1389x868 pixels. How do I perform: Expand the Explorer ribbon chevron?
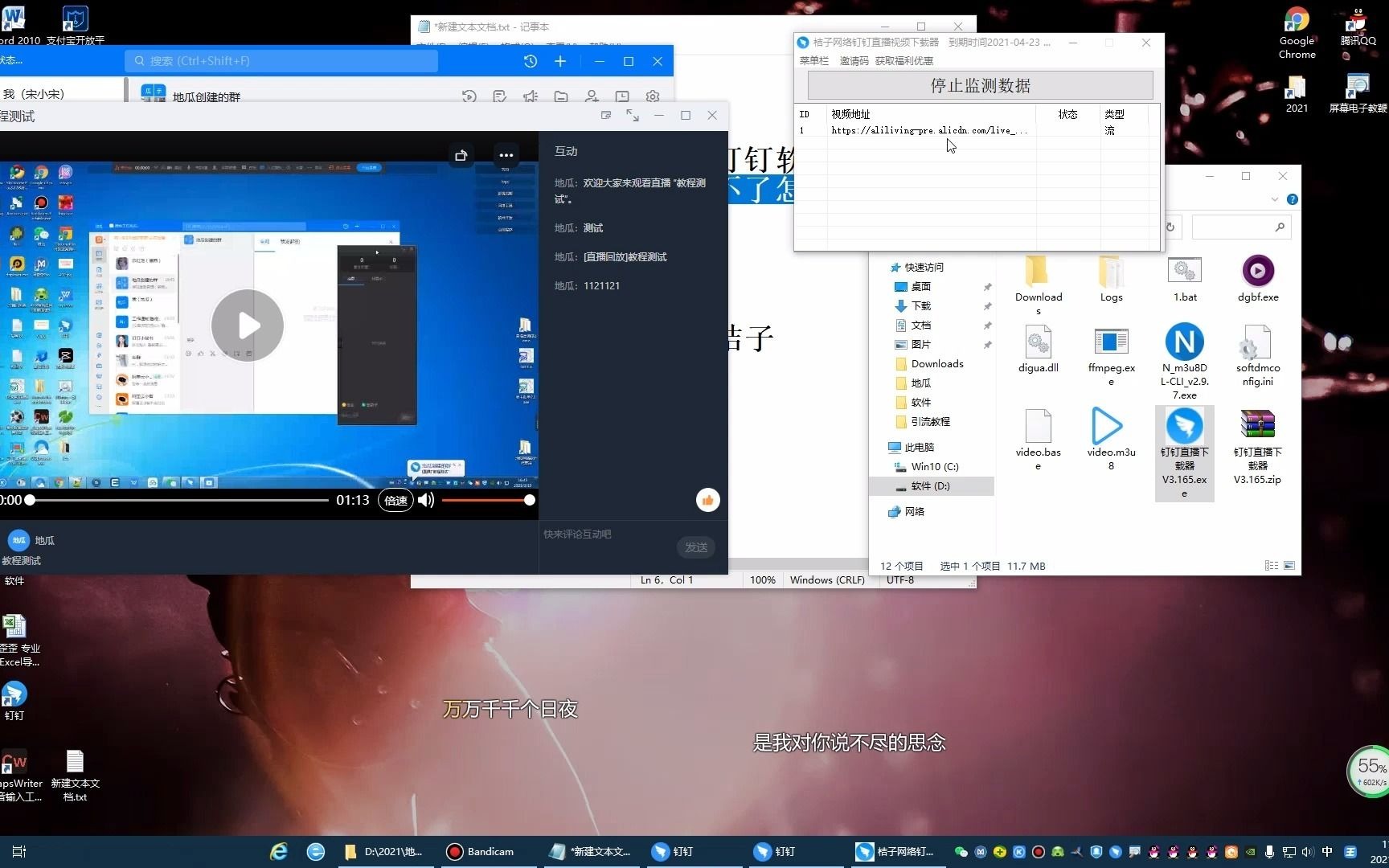pyautogui.click(x=1275, y=199)
